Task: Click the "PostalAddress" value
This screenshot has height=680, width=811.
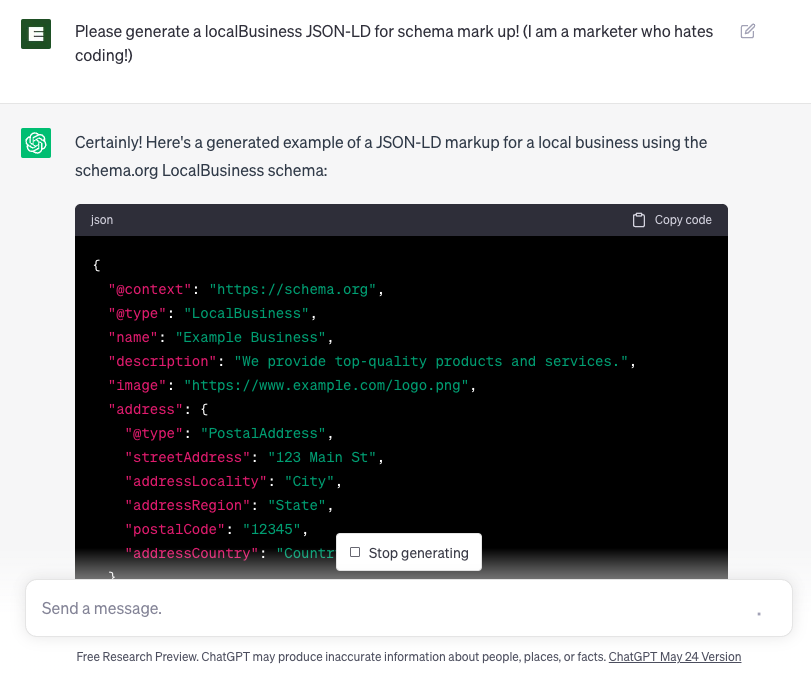Action: (263, 433)
